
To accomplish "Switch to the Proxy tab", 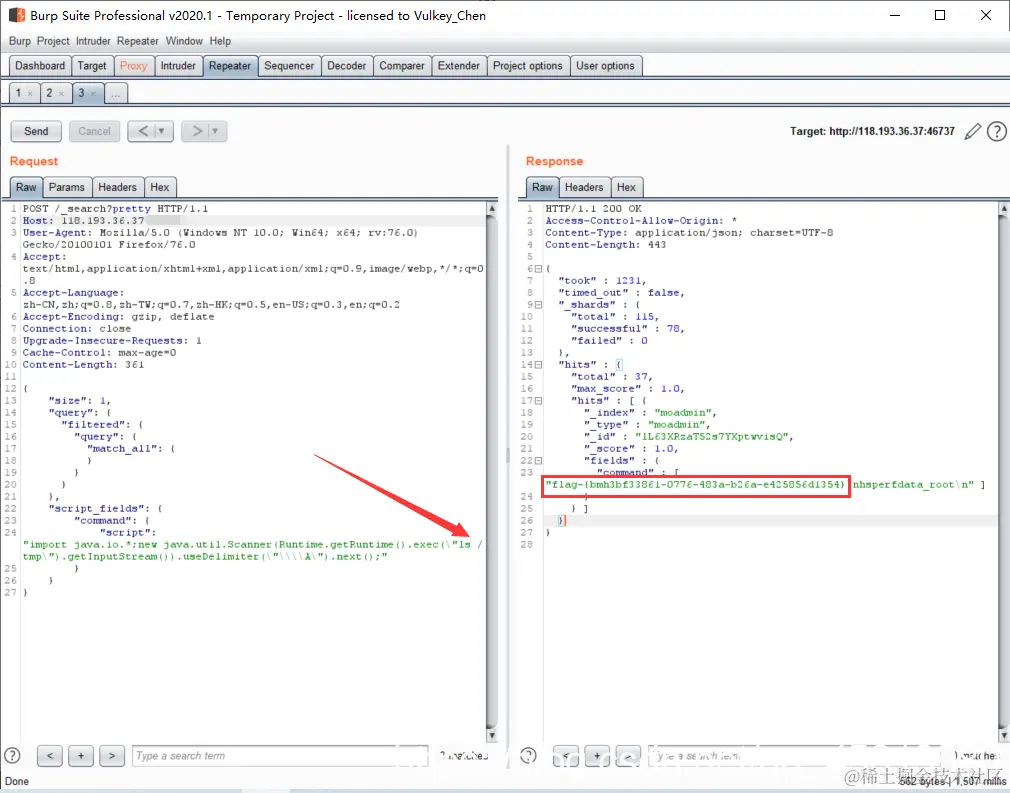I will (133, 66).
